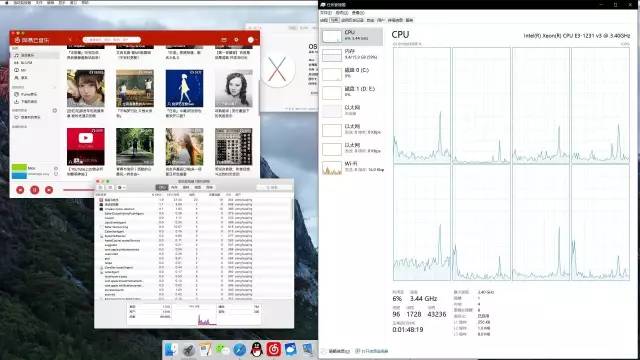This screenshot has height=360, width=640.
Task: Open Resource Monitor link in Task Manager
Action: (372, 351)
